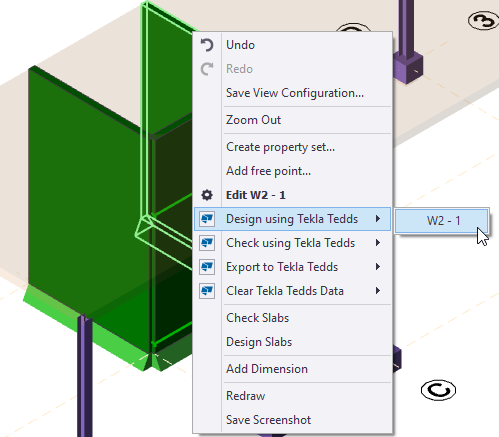Click grid line marker C
The width and height of the screenshot is (499, 437).
point(438,390)
